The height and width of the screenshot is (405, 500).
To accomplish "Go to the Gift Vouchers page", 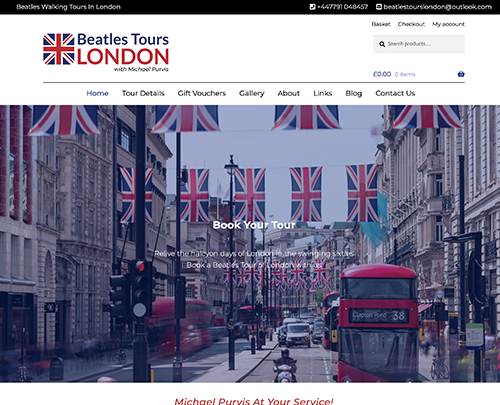I will tap(202, 93).
